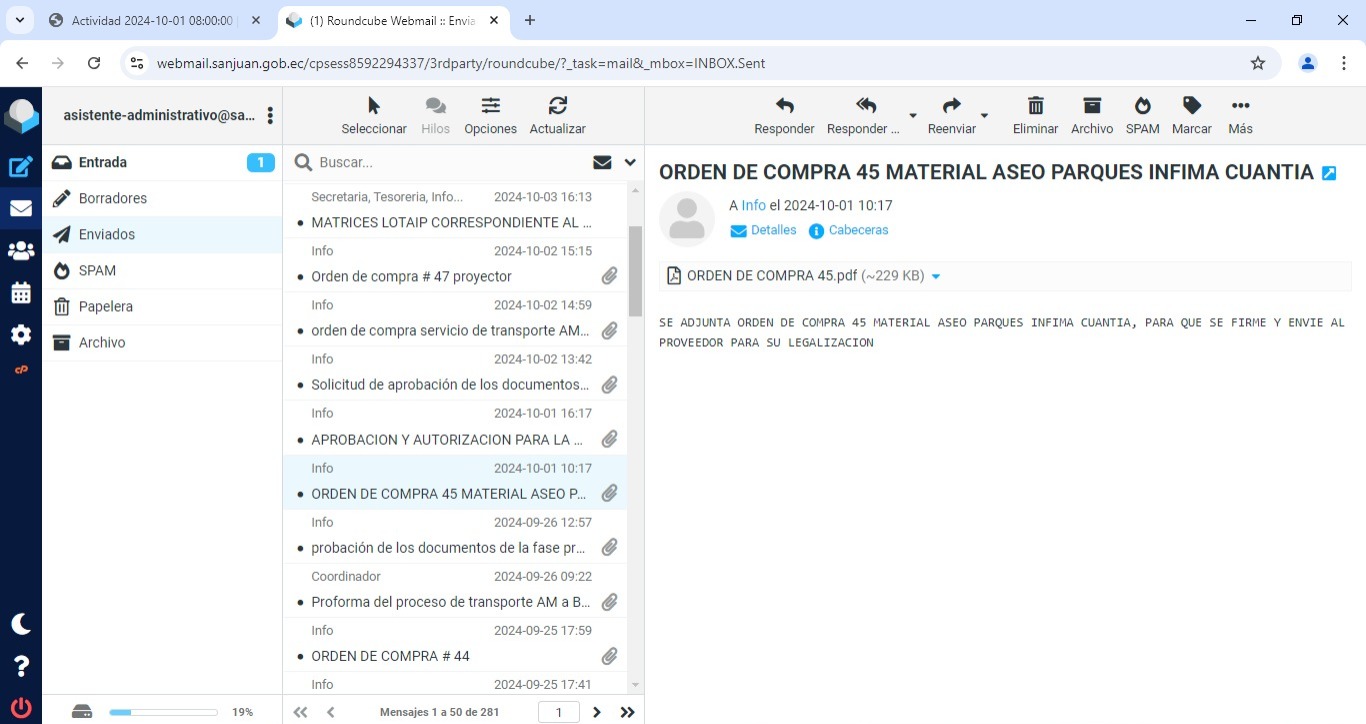This screenshot has width=1366, height=724.
Task: Expand the Reenviar dropdown arrow
Action: pos(984,116)
